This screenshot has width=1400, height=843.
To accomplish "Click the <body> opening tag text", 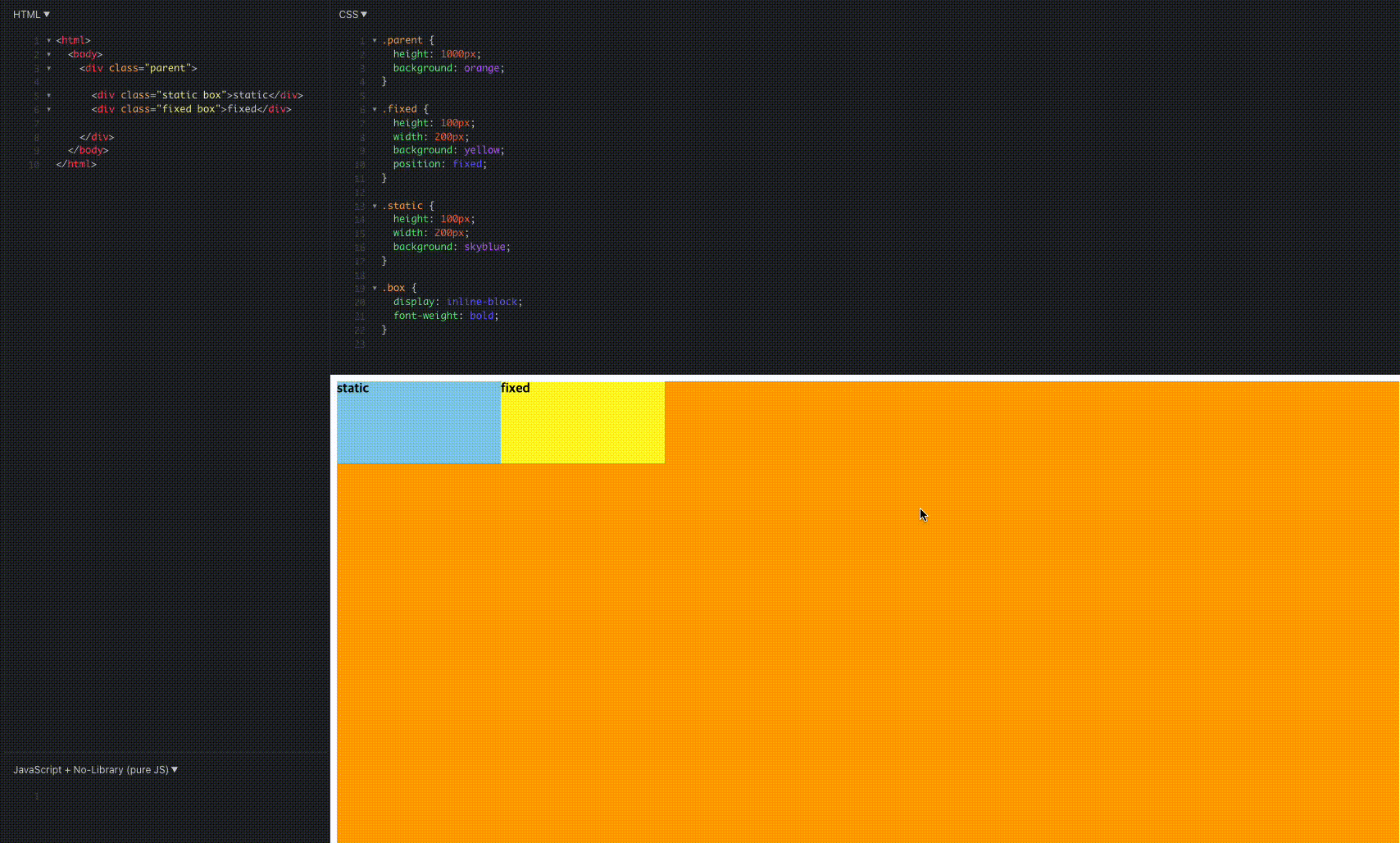I will tap(85, 54).
